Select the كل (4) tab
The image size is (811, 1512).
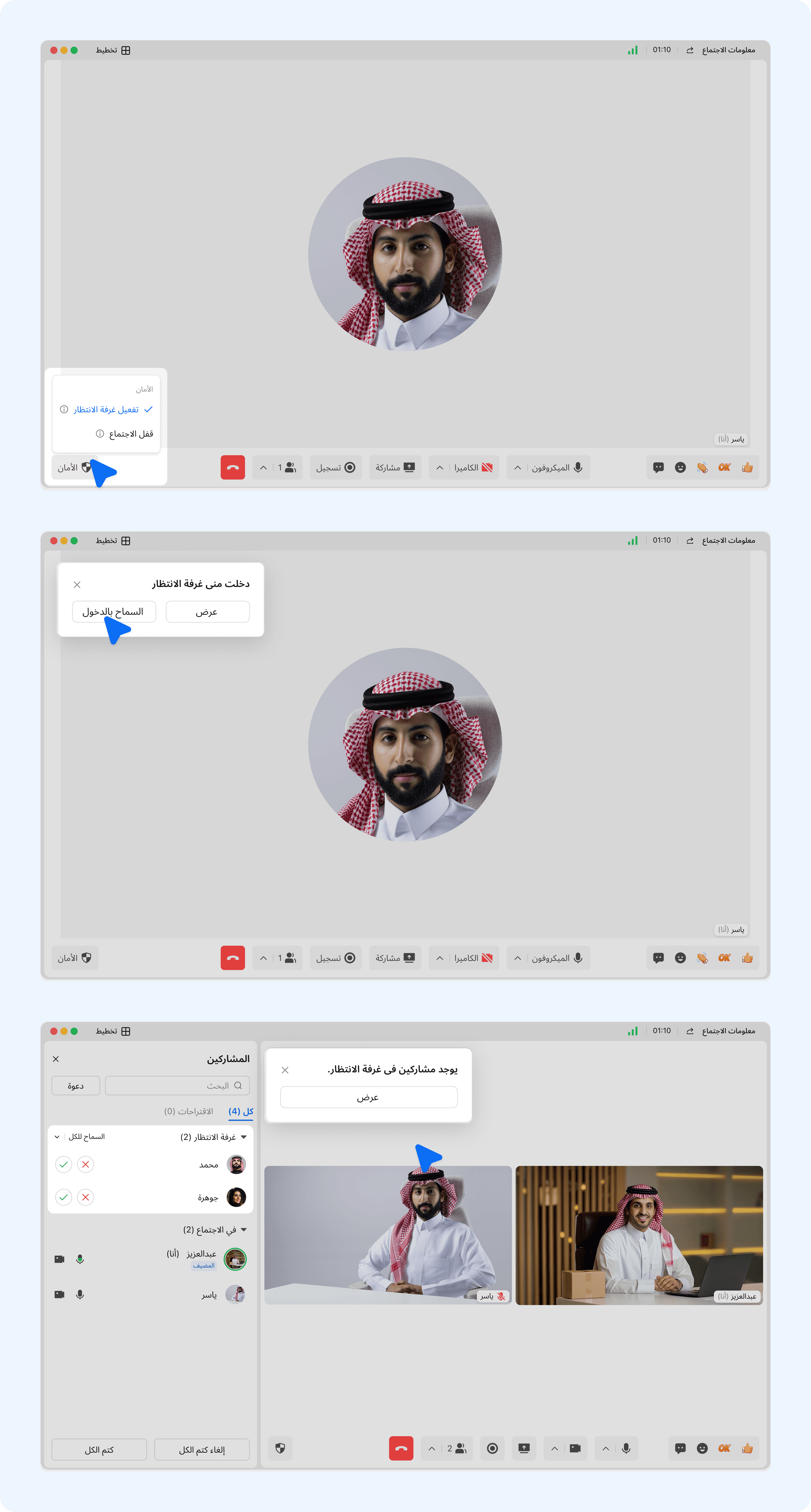coord(241,1111)
